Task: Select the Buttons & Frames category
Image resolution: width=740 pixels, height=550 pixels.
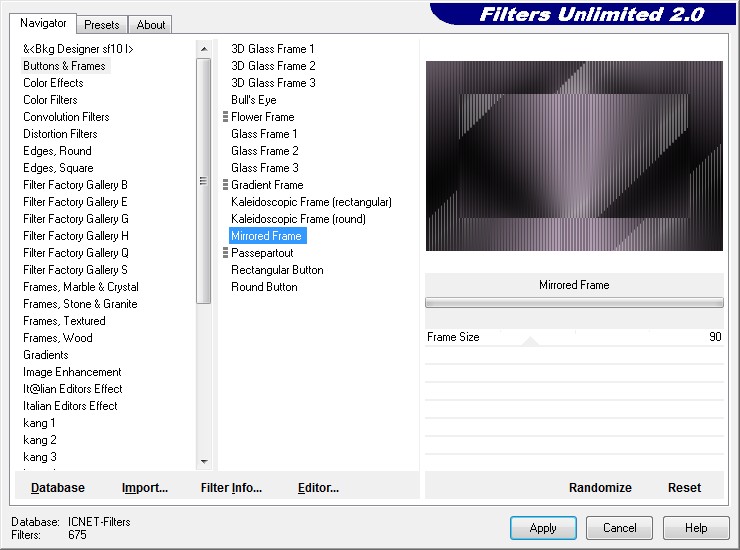Action: click(65, 66)
